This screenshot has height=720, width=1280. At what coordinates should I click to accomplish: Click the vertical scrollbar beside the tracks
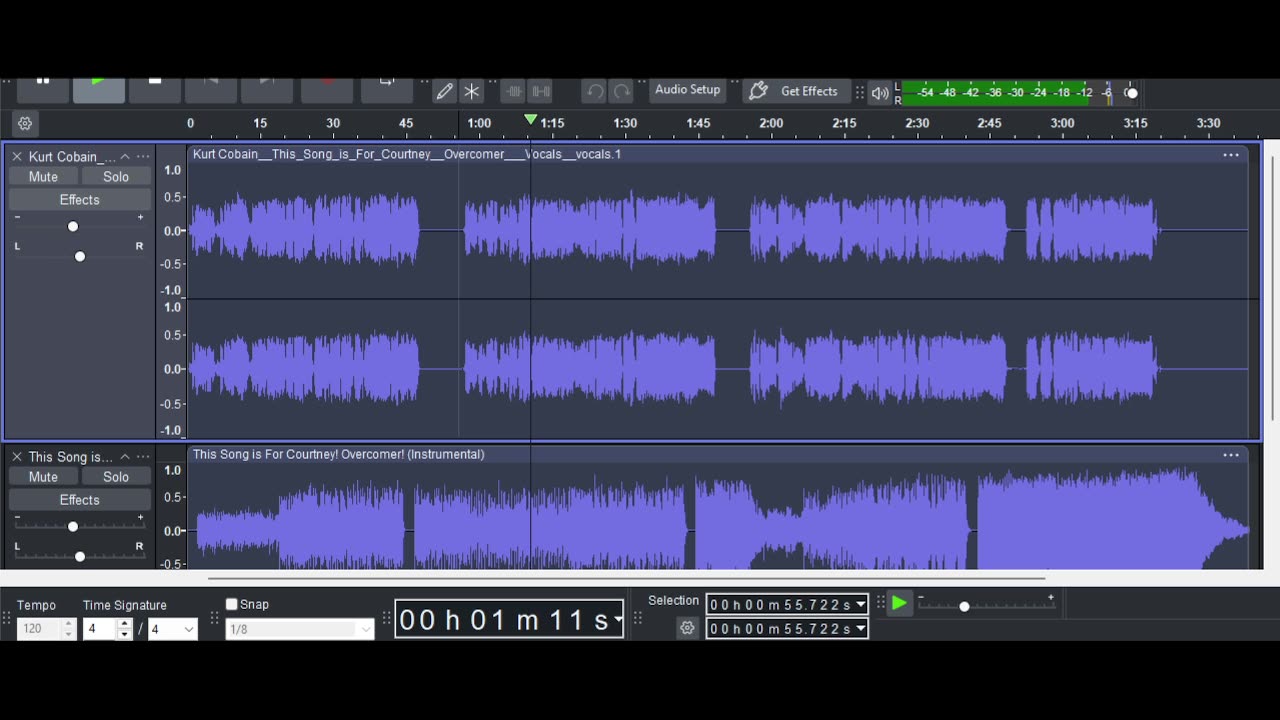coord(1273,287)
